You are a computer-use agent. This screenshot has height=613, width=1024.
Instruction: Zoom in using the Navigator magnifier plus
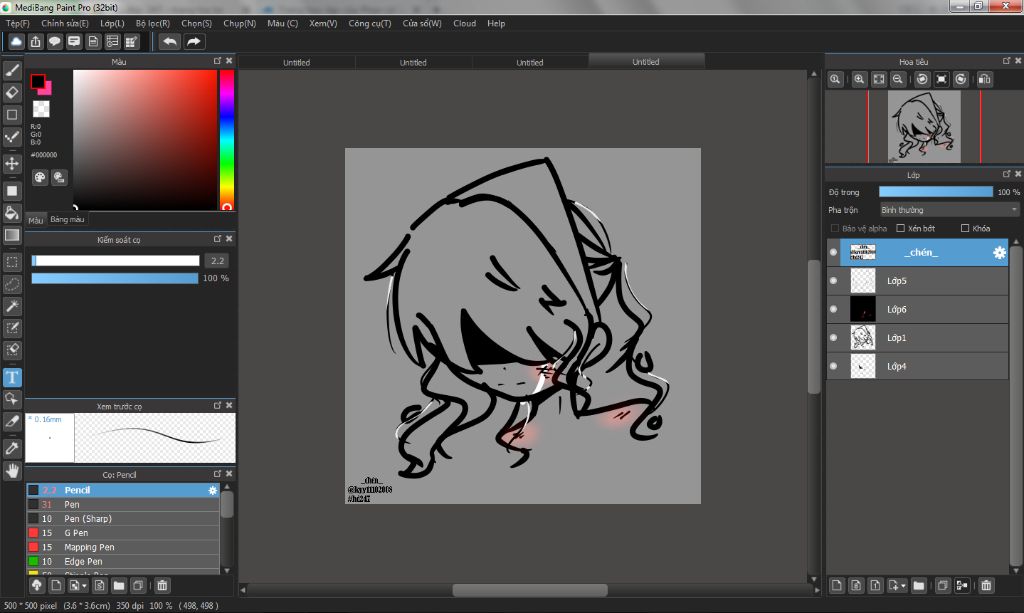859,79
